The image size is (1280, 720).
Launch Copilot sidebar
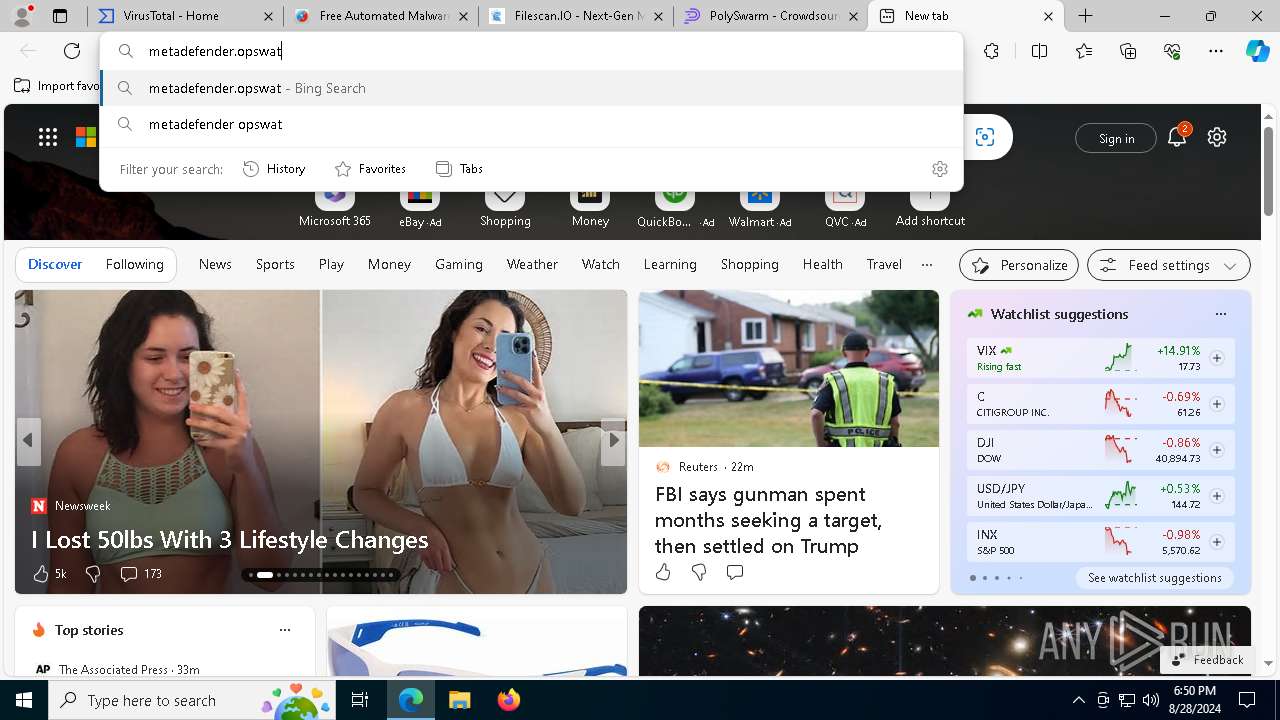point(1257,51)
